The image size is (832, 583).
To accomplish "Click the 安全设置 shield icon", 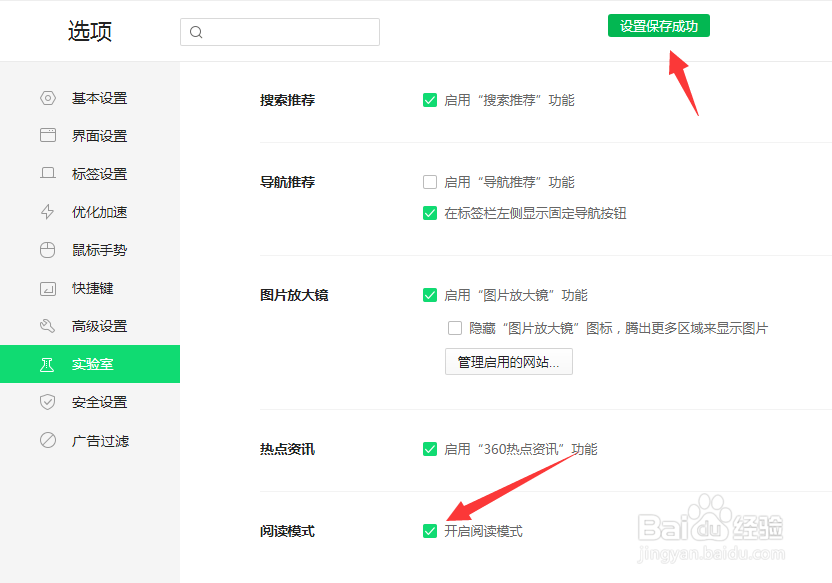I will [48, 402].
